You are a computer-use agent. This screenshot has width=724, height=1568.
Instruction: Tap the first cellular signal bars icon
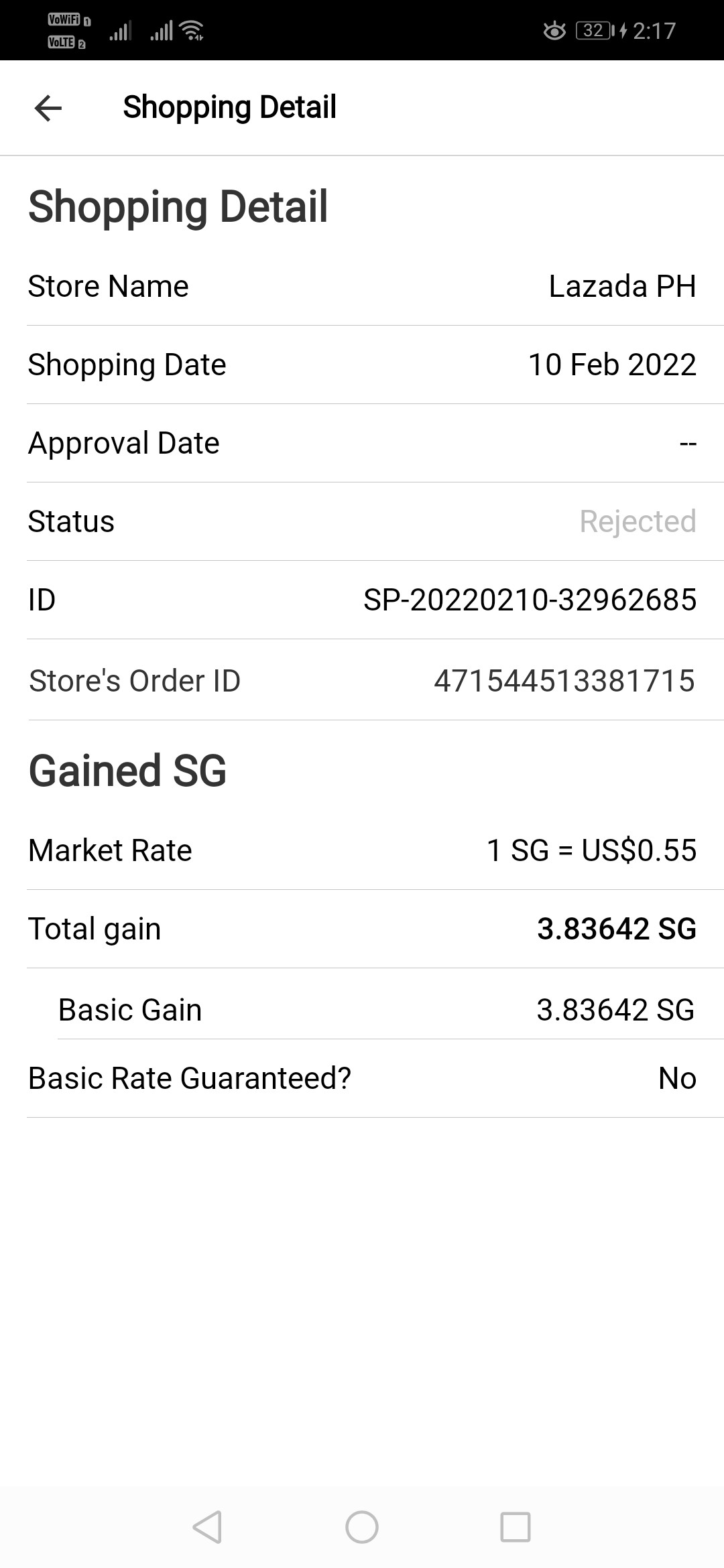(121, 31)
